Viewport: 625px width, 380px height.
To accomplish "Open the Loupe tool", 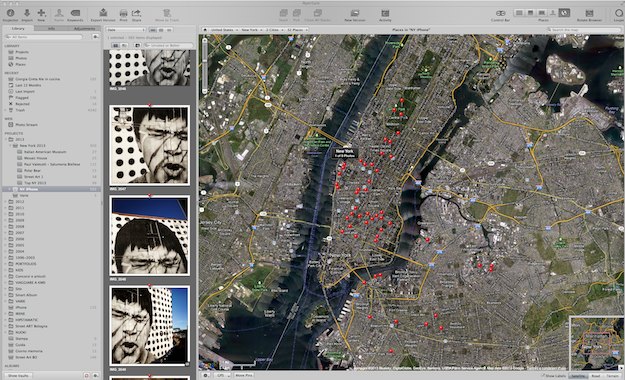I will tap(619, 13).
